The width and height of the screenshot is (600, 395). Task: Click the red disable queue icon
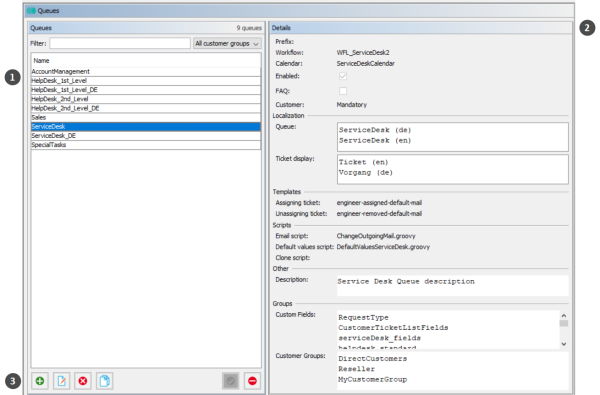coord(253,381)
